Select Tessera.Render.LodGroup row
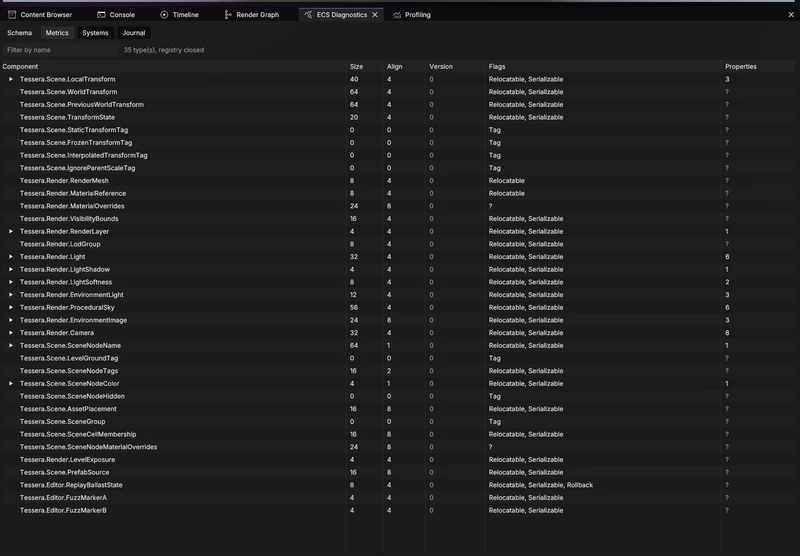800x556 pixels. pyautogui.click(x=400, y=244)
